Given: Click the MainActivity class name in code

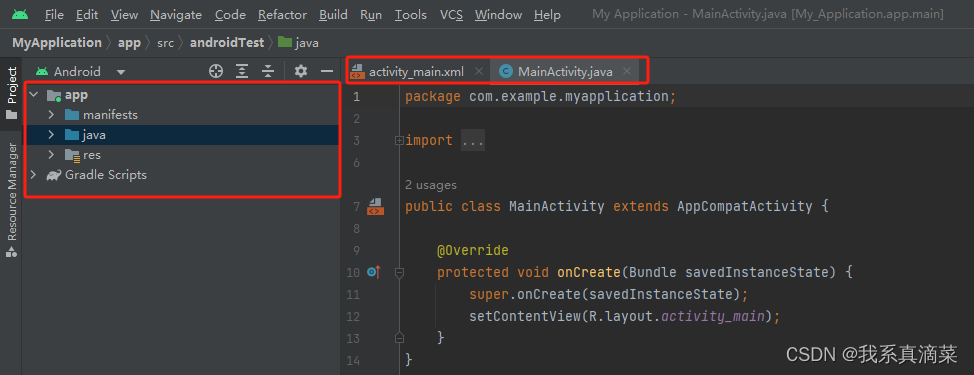Looking at the screenshot, I should pyautogui.click(x=557, y=206).
